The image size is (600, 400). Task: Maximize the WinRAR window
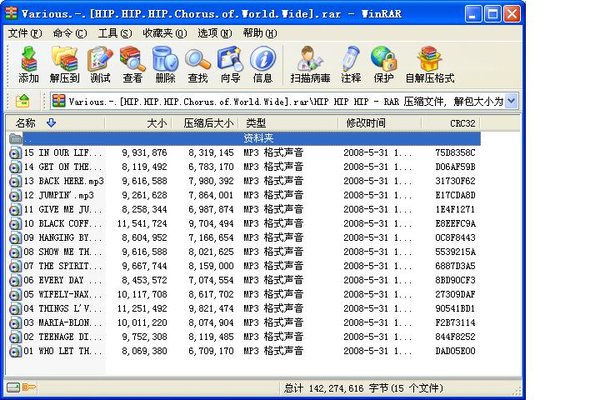(x=492, y=15)
